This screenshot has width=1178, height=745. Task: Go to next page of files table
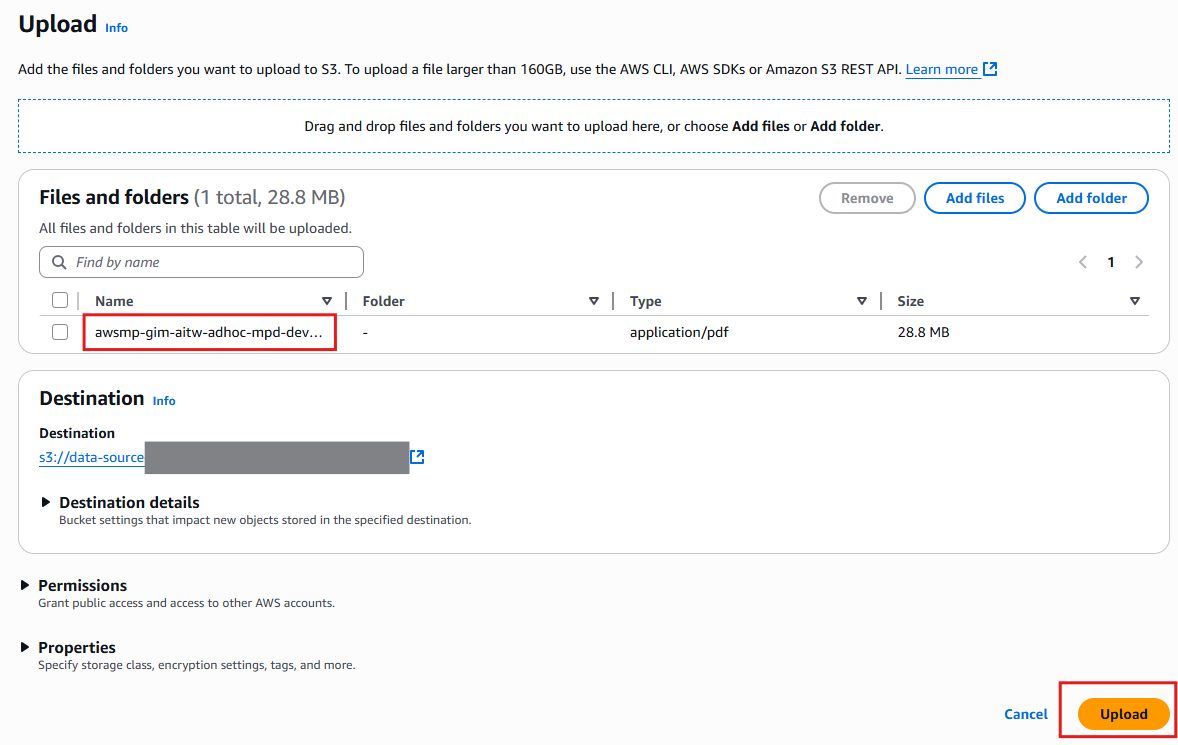coord(1138,262)
